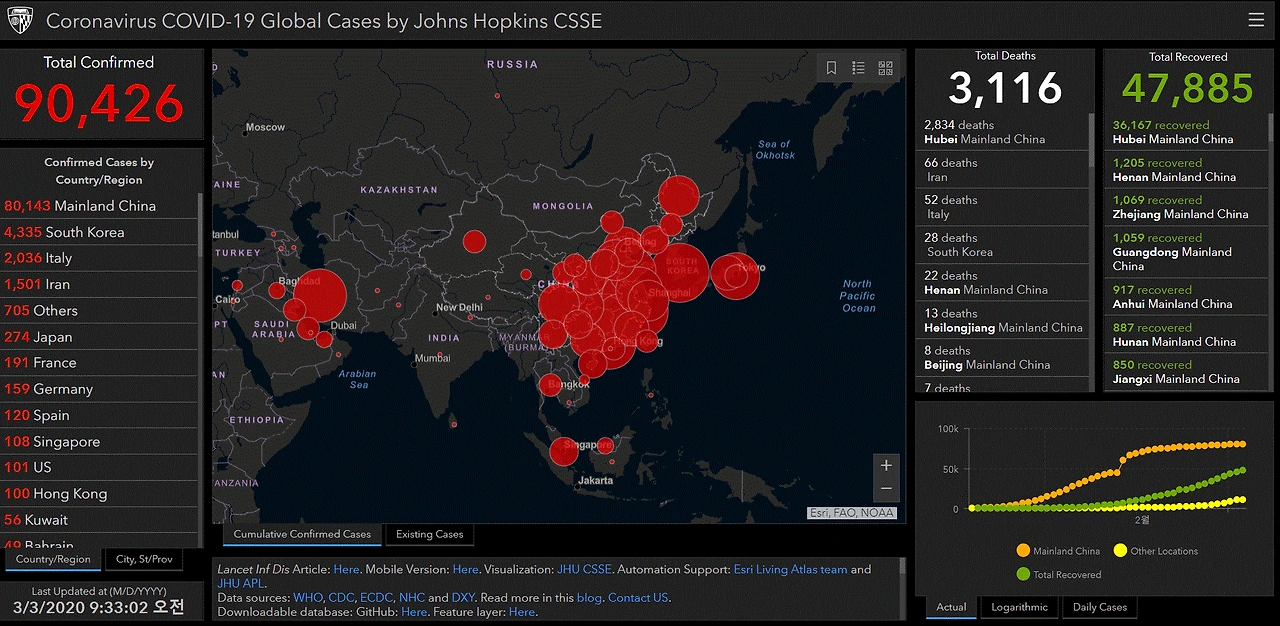Image resolution: width=1280 pixels, height=626 pixels.
Task: Open Feature layer Here link
Action: pos(522,612)
